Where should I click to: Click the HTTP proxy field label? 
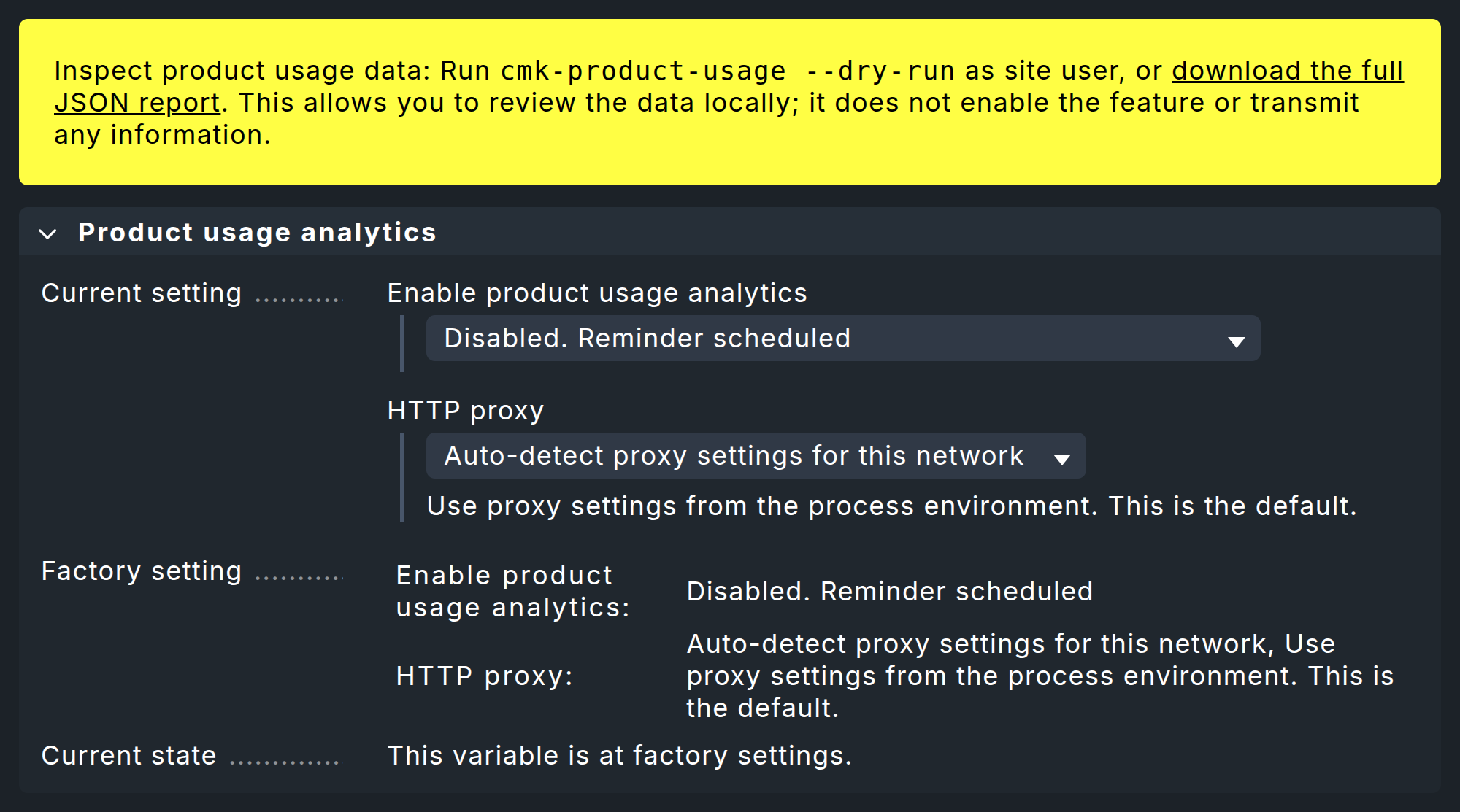(464, 410)
